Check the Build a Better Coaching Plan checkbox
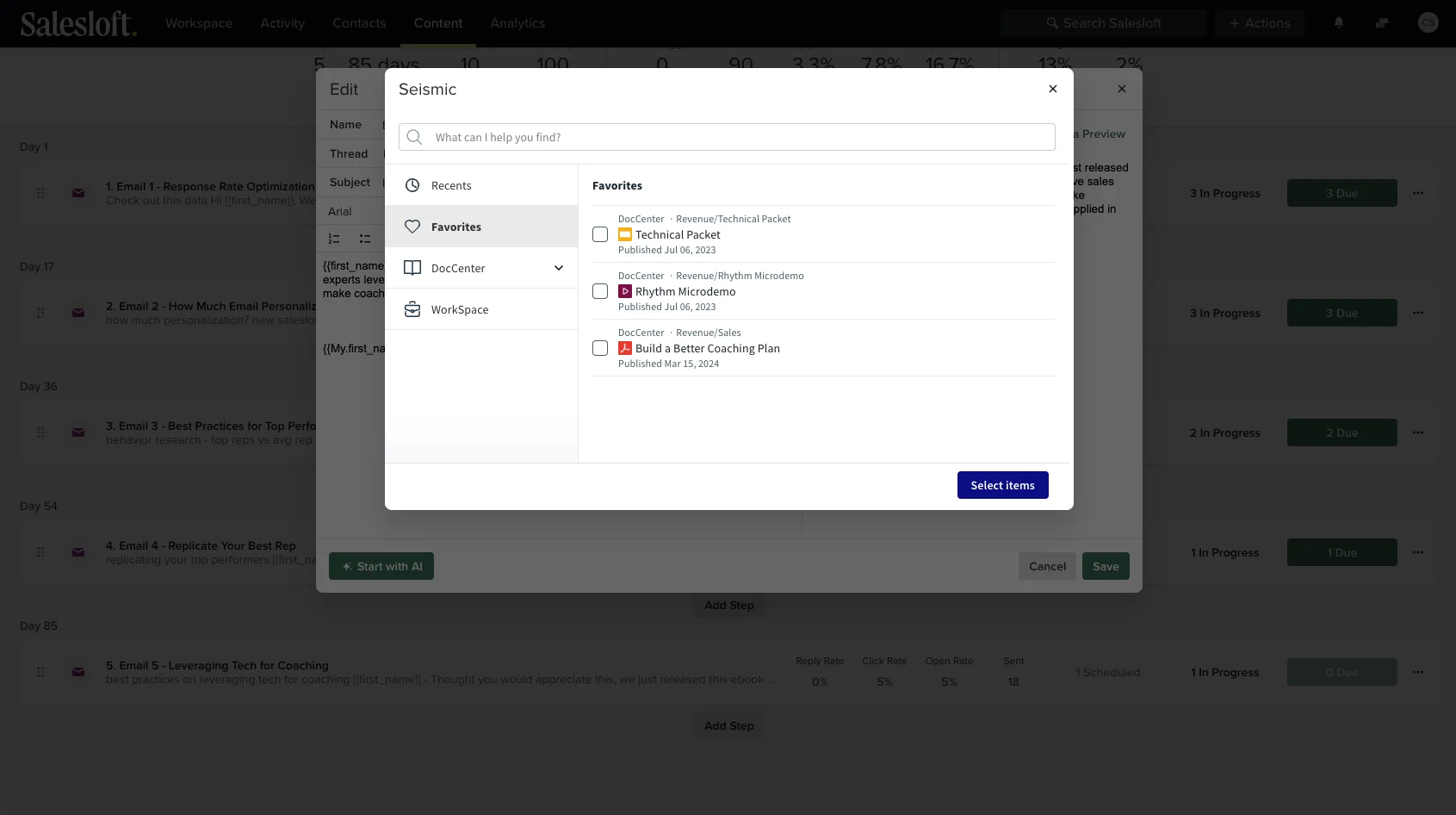 pyautogui.click(x=600, y=348)
